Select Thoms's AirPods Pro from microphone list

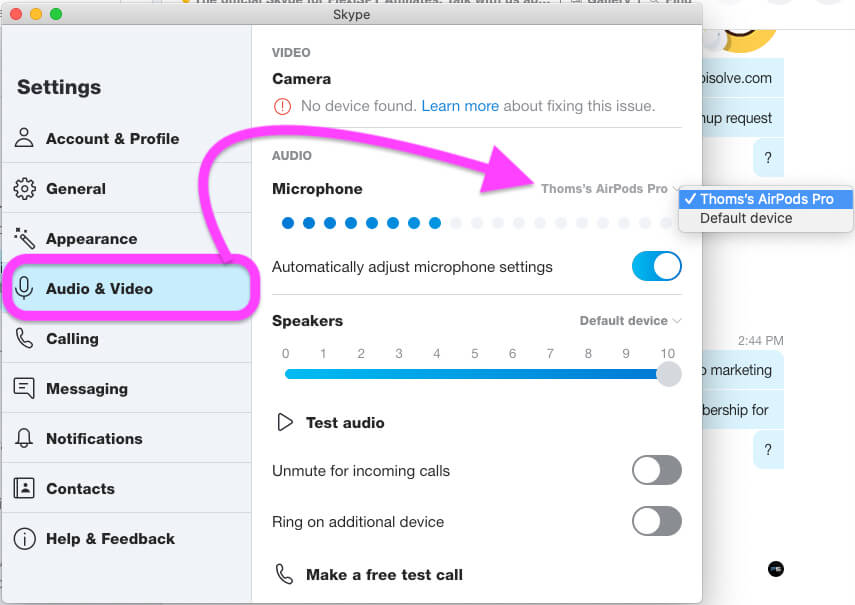click(766, 199)
